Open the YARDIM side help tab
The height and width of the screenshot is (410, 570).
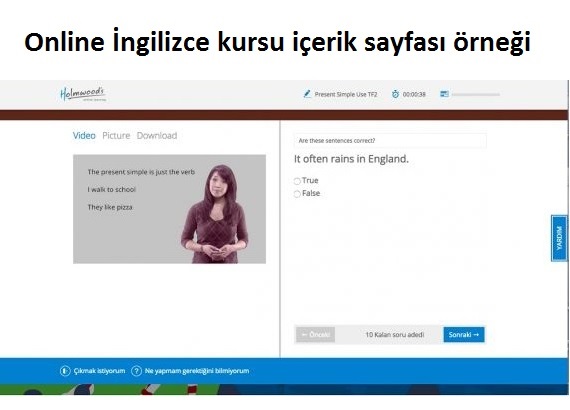pyautogui.click(x=559, y=238)
